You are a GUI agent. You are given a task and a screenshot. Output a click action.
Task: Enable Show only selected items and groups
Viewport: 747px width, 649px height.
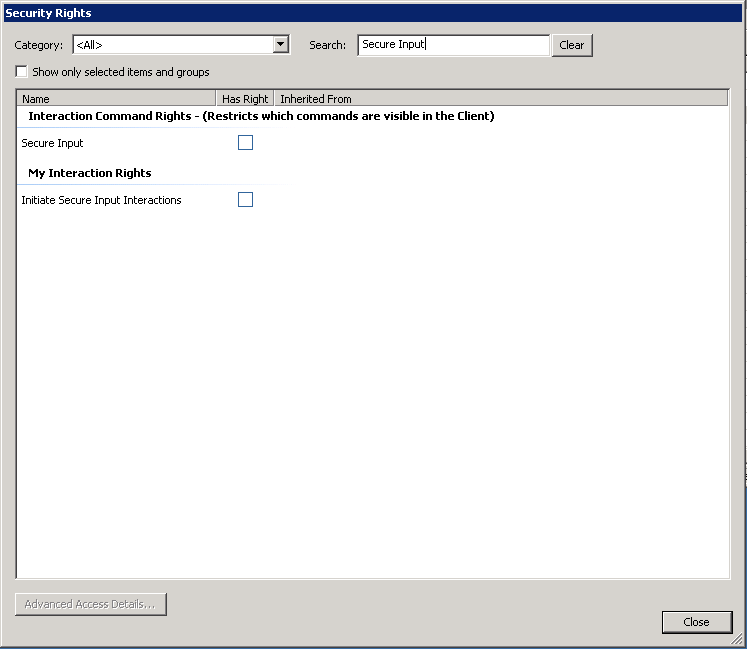click(22, 72)
